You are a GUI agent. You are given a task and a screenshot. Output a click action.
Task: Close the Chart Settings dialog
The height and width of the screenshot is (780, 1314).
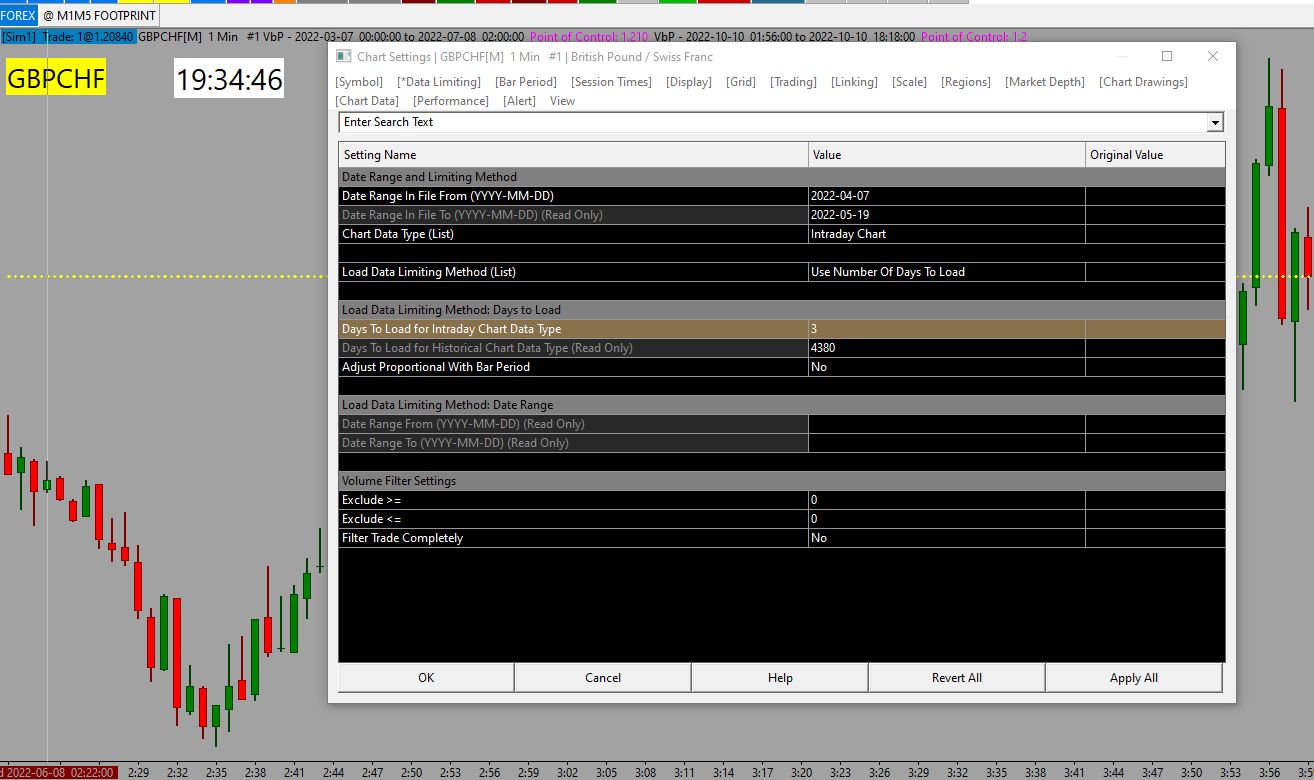point(1212,57)
